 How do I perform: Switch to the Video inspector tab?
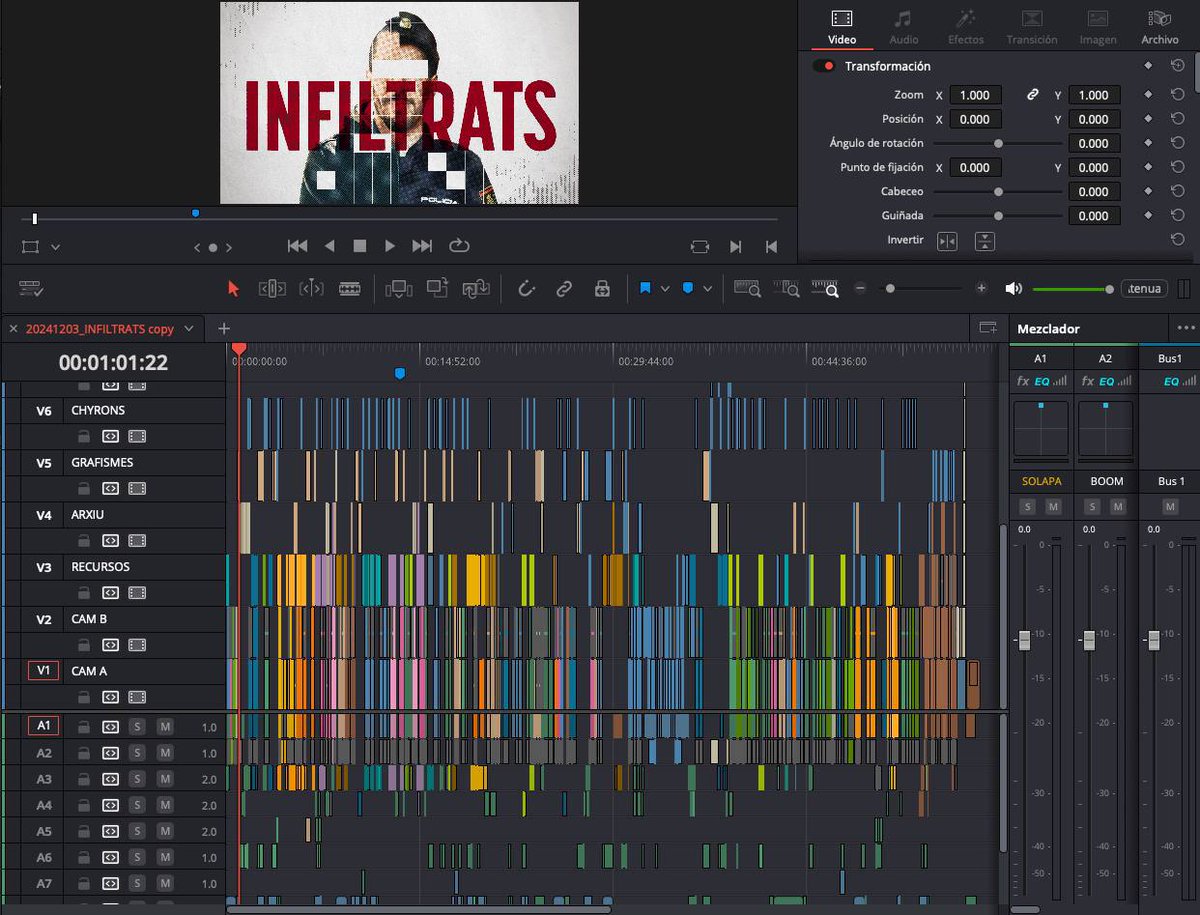pyautogui.click(x=842, y=27)
